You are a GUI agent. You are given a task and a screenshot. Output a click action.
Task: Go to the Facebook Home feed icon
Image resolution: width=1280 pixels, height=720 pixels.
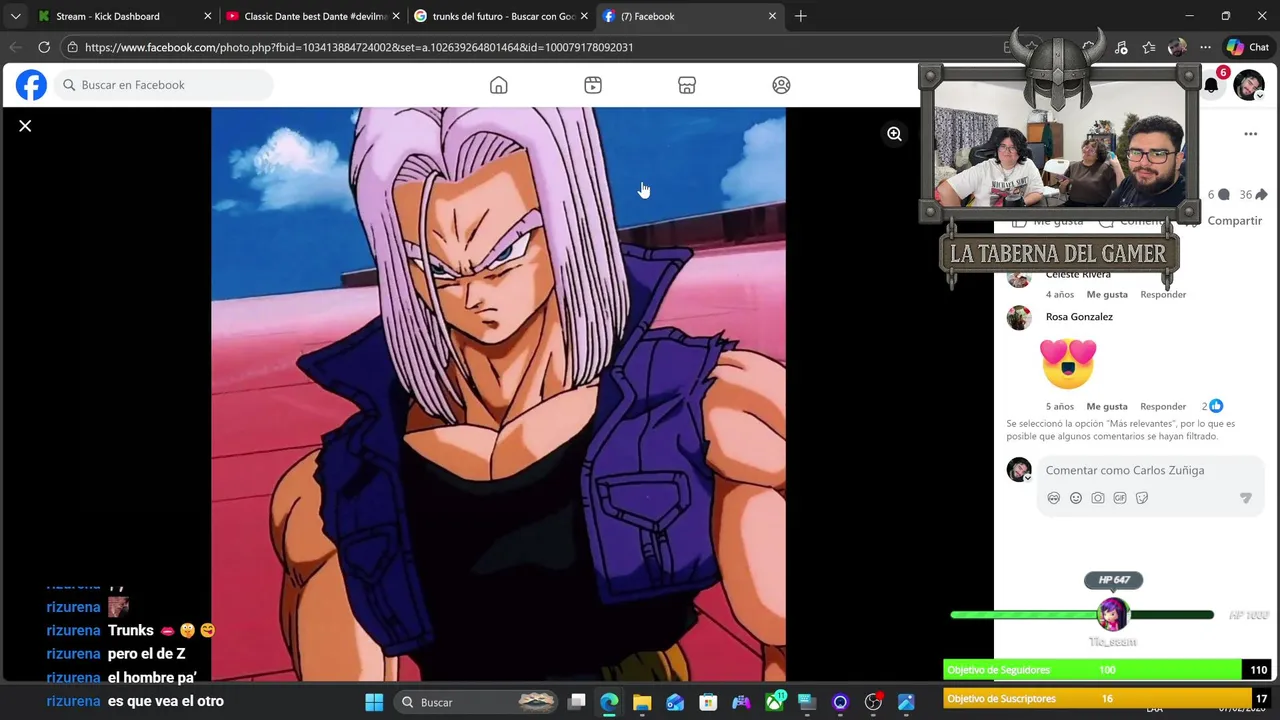[x=498, y=85]
